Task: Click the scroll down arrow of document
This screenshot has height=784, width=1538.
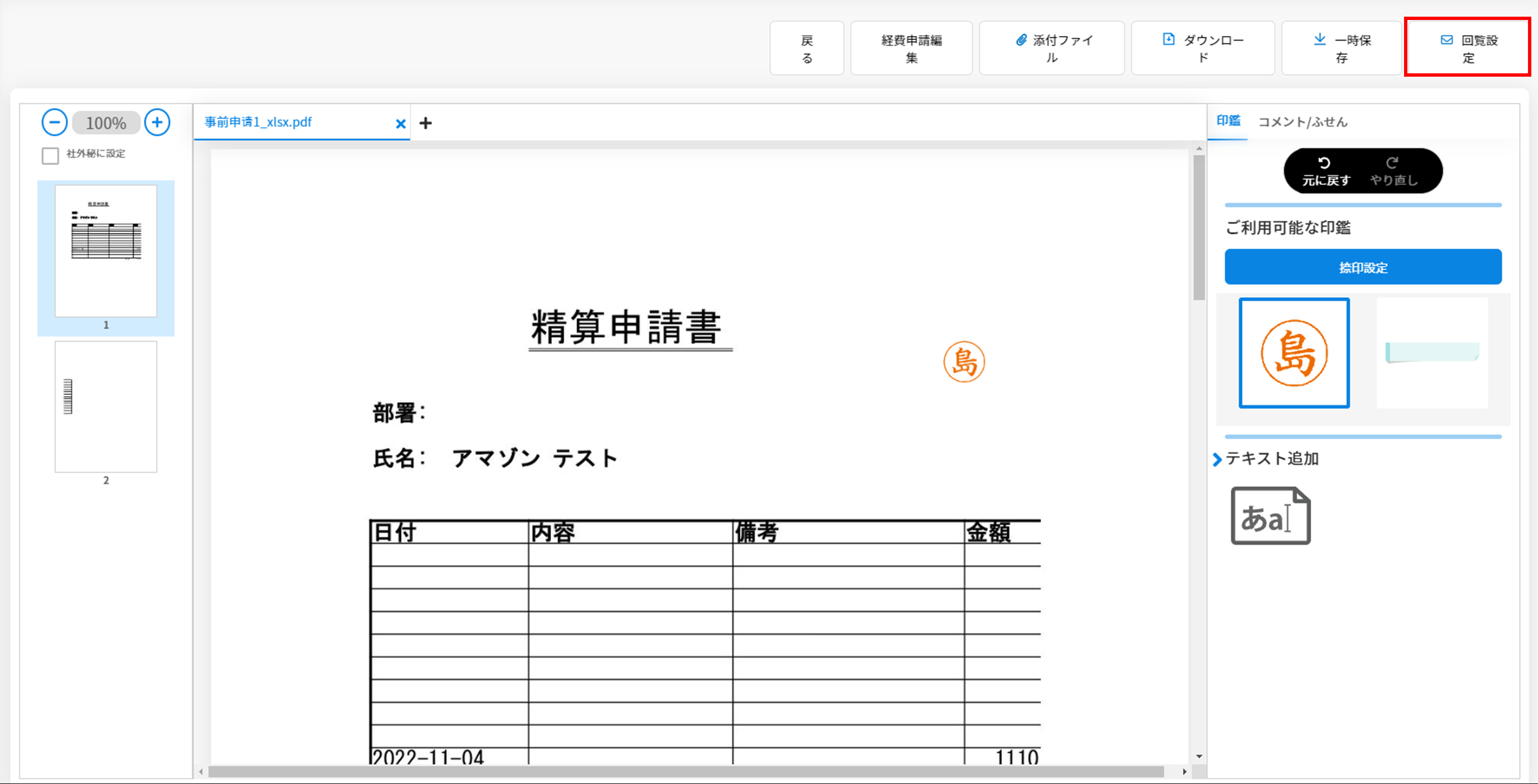Action: pyautogui.click(x=1199, y=757)
